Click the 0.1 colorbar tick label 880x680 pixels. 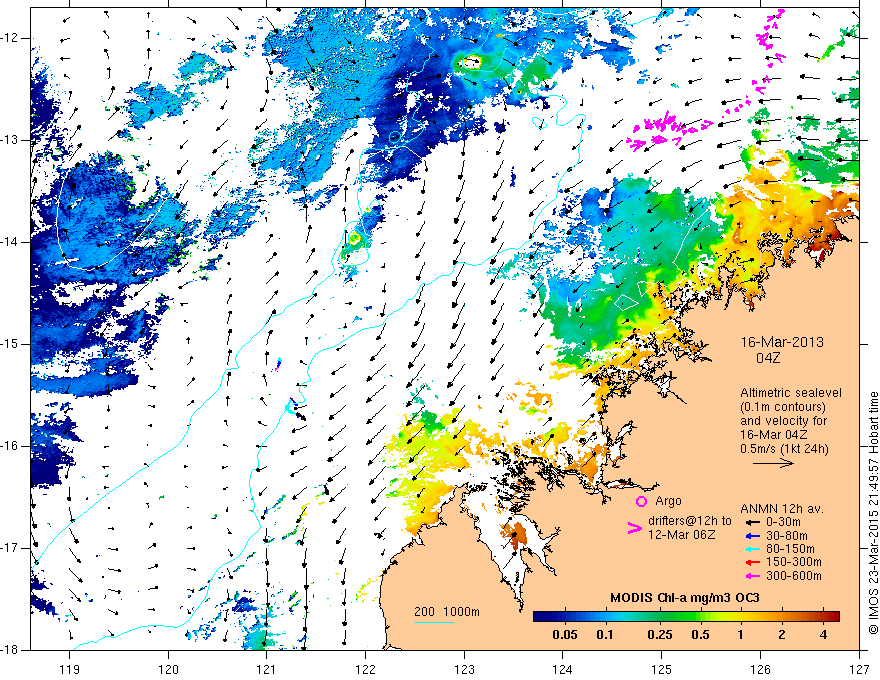click(x=604, y=635)
